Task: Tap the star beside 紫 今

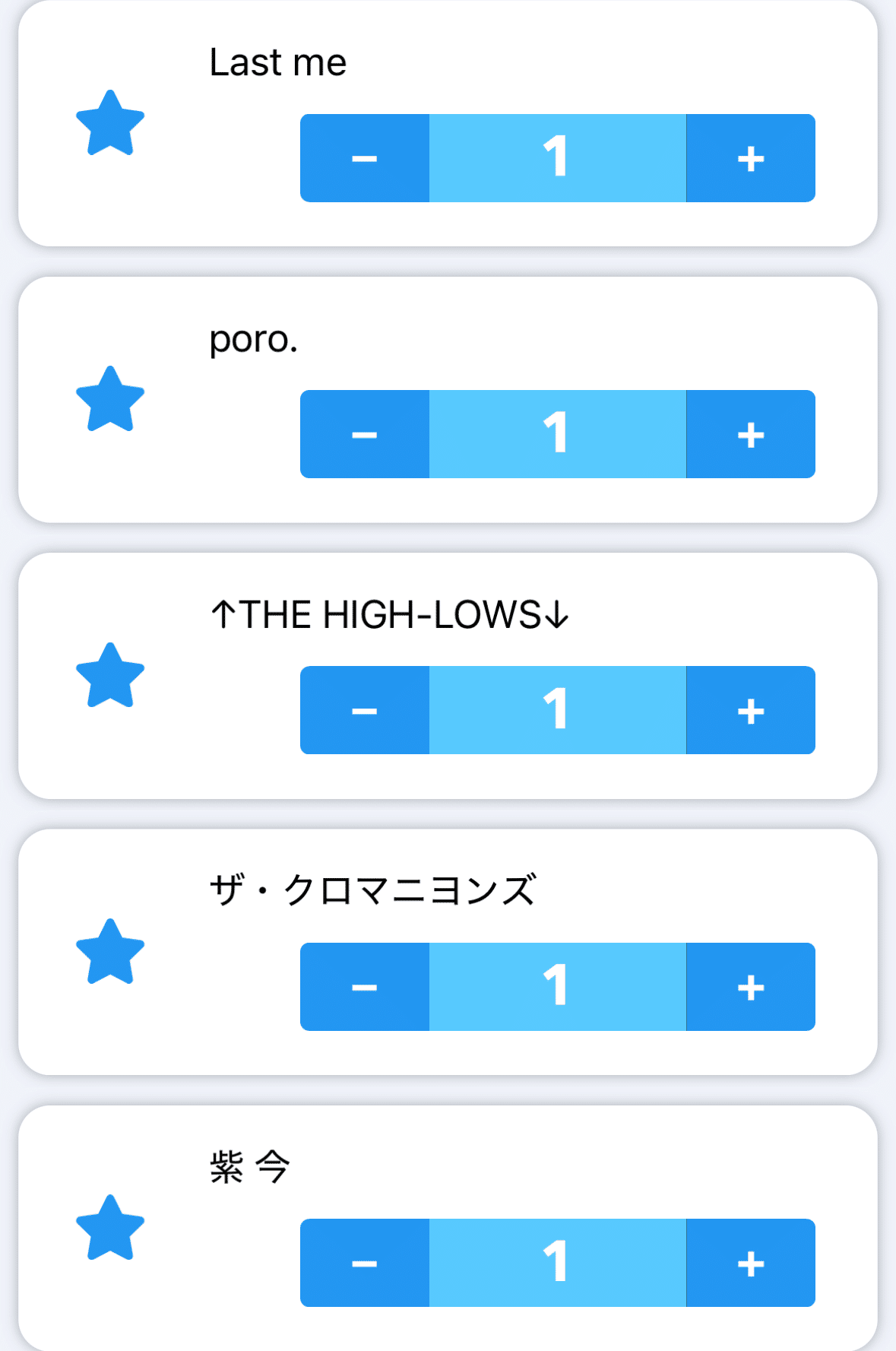Action: tap(110, 1228)
